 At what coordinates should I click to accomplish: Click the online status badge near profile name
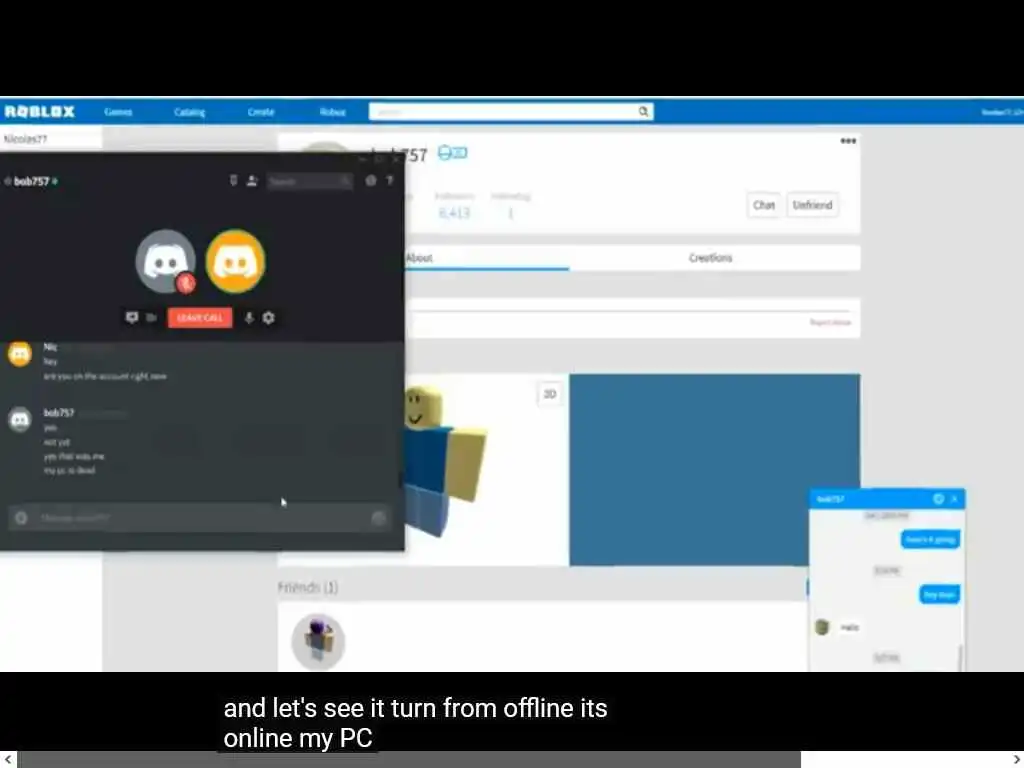[x=453, y=153]
